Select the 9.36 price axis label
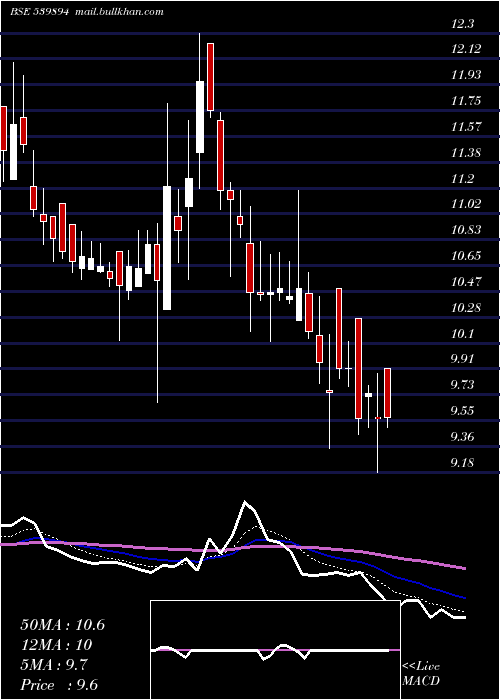This screenshot has height=700, width=500. tap(464, 437)
